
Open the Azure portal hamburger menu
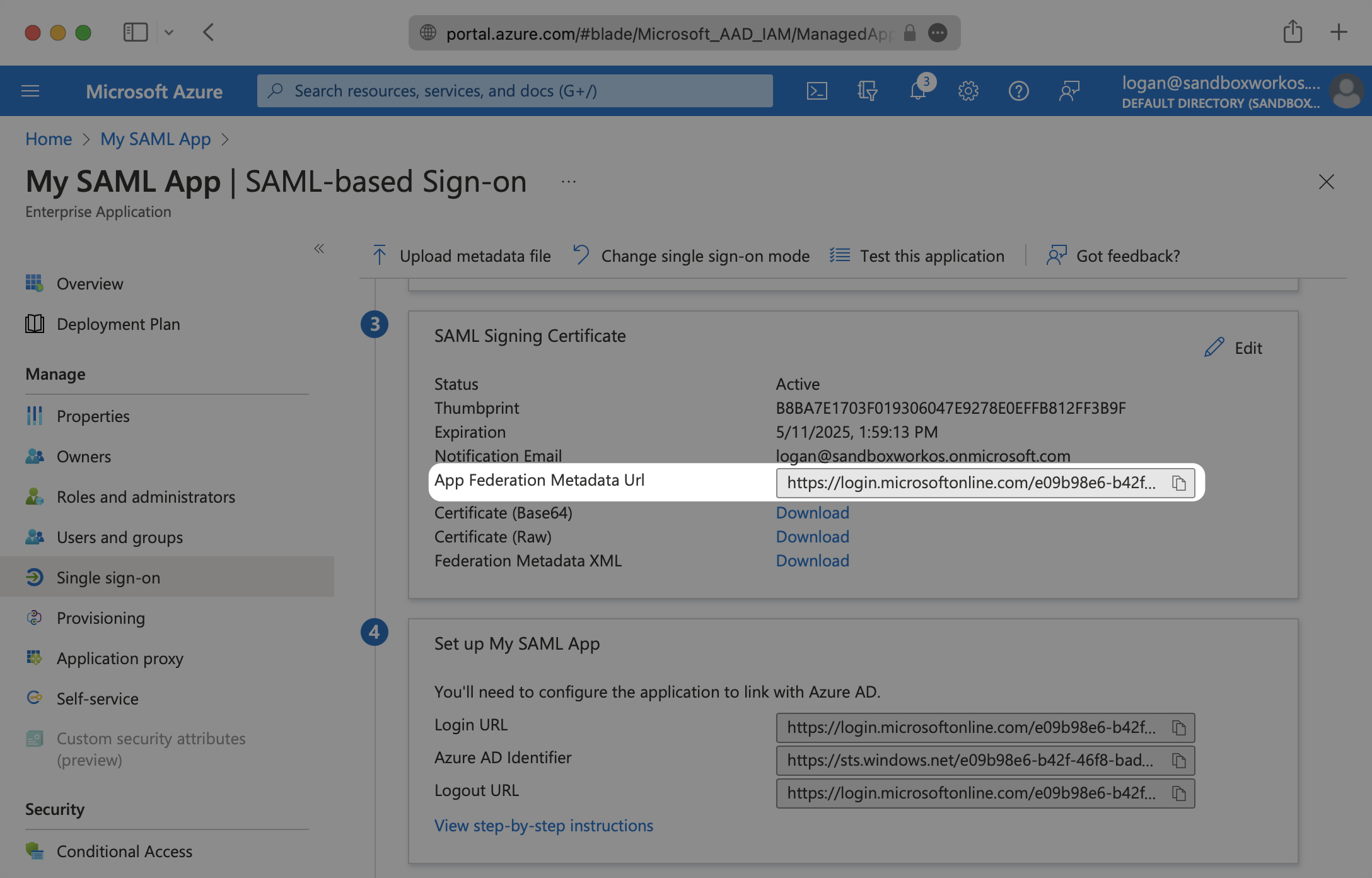30,91
